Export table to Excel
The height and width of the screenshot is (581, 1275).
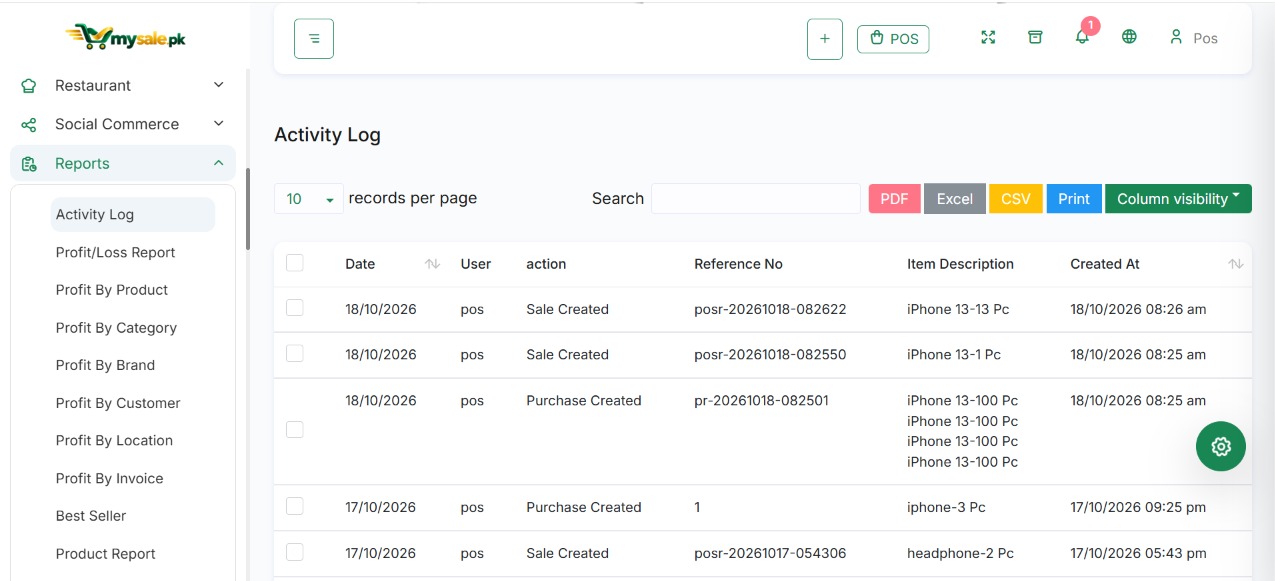[955, 199]
